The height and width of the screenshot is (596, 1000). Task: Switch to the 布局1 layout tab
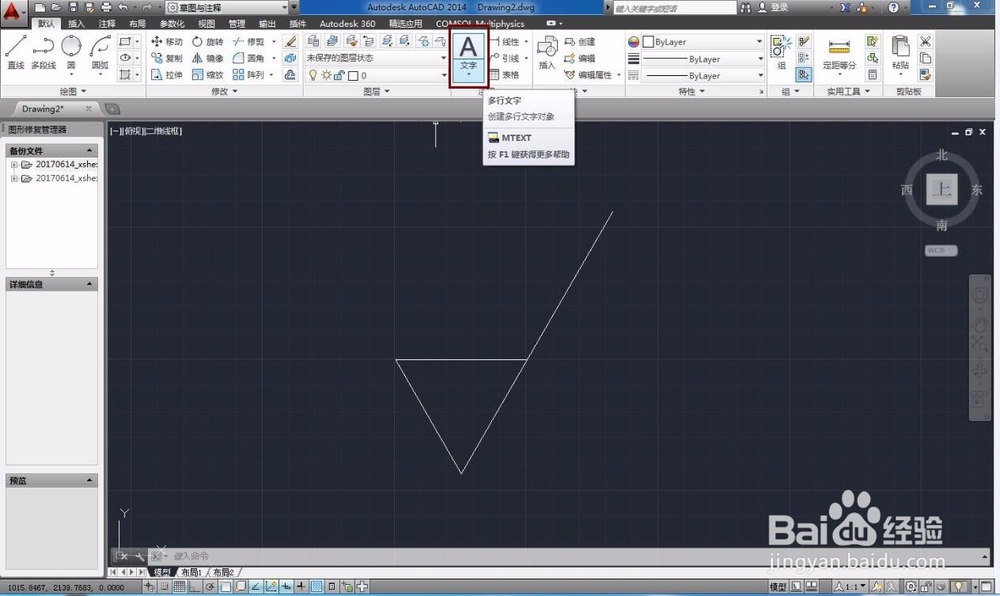click(191, 572)
